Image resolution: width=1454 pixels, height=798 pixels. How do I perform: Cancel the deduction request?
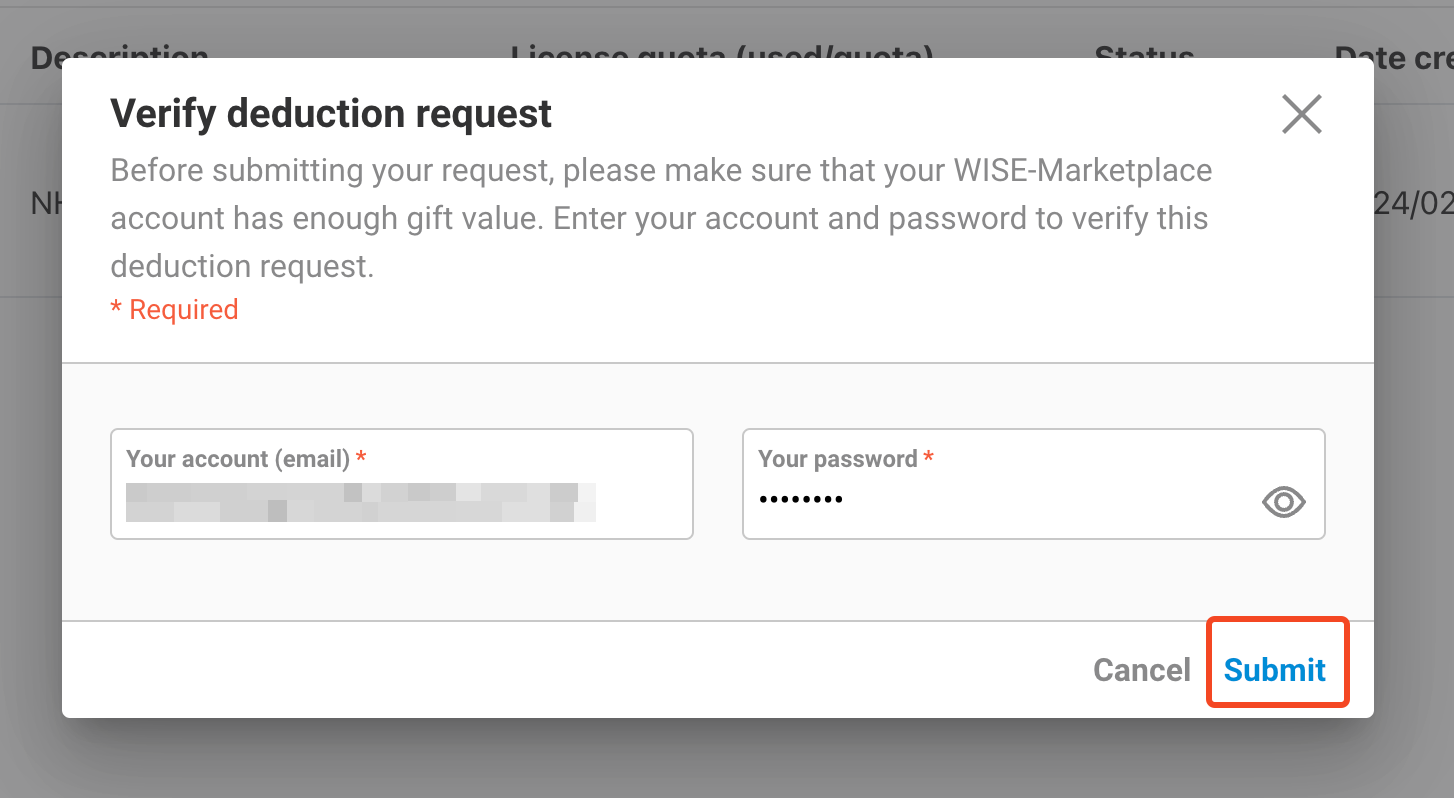pyautogui.click(x=1141, y=669)
